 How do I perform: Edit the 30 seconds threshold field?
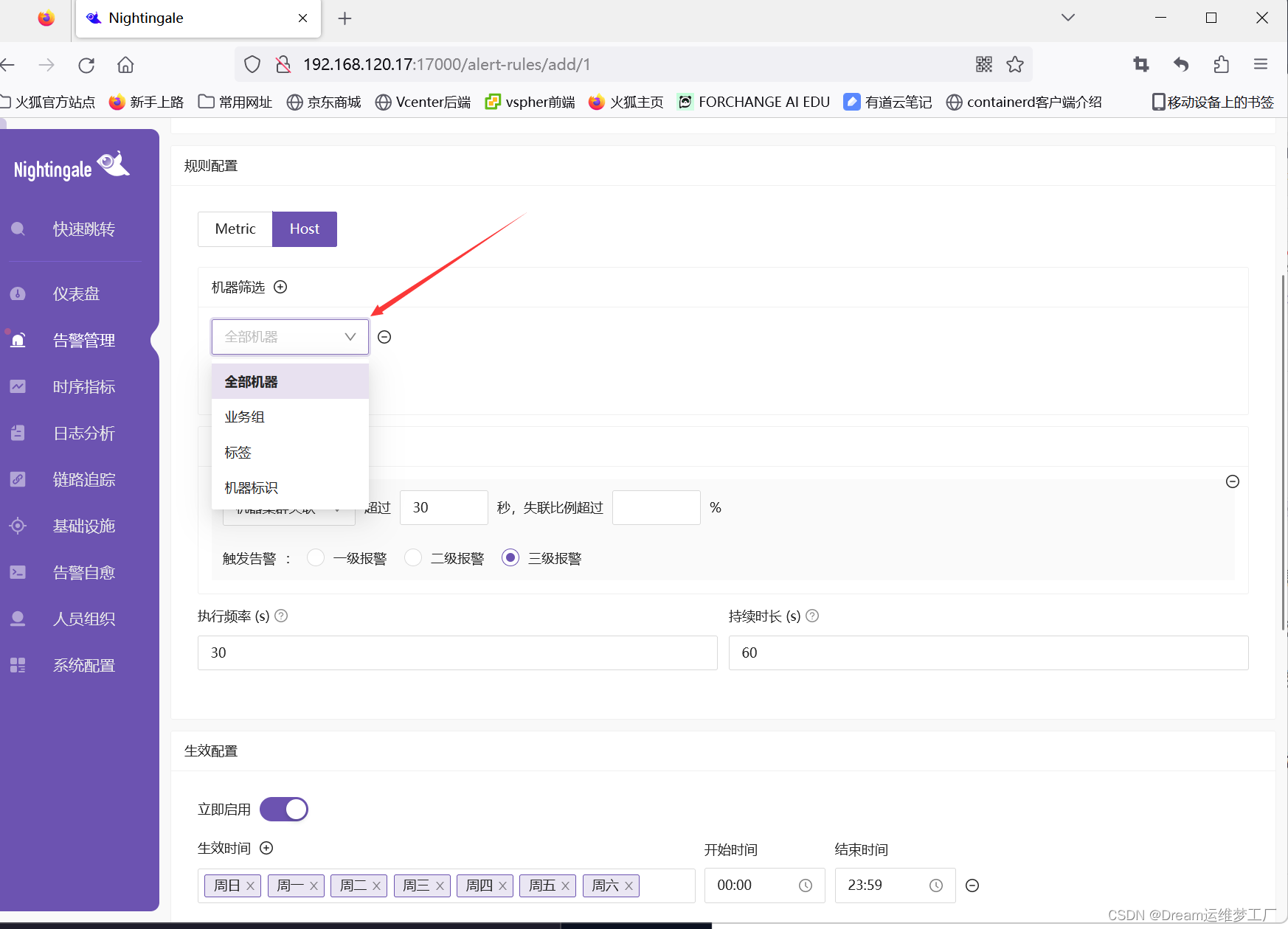(444, 507)
